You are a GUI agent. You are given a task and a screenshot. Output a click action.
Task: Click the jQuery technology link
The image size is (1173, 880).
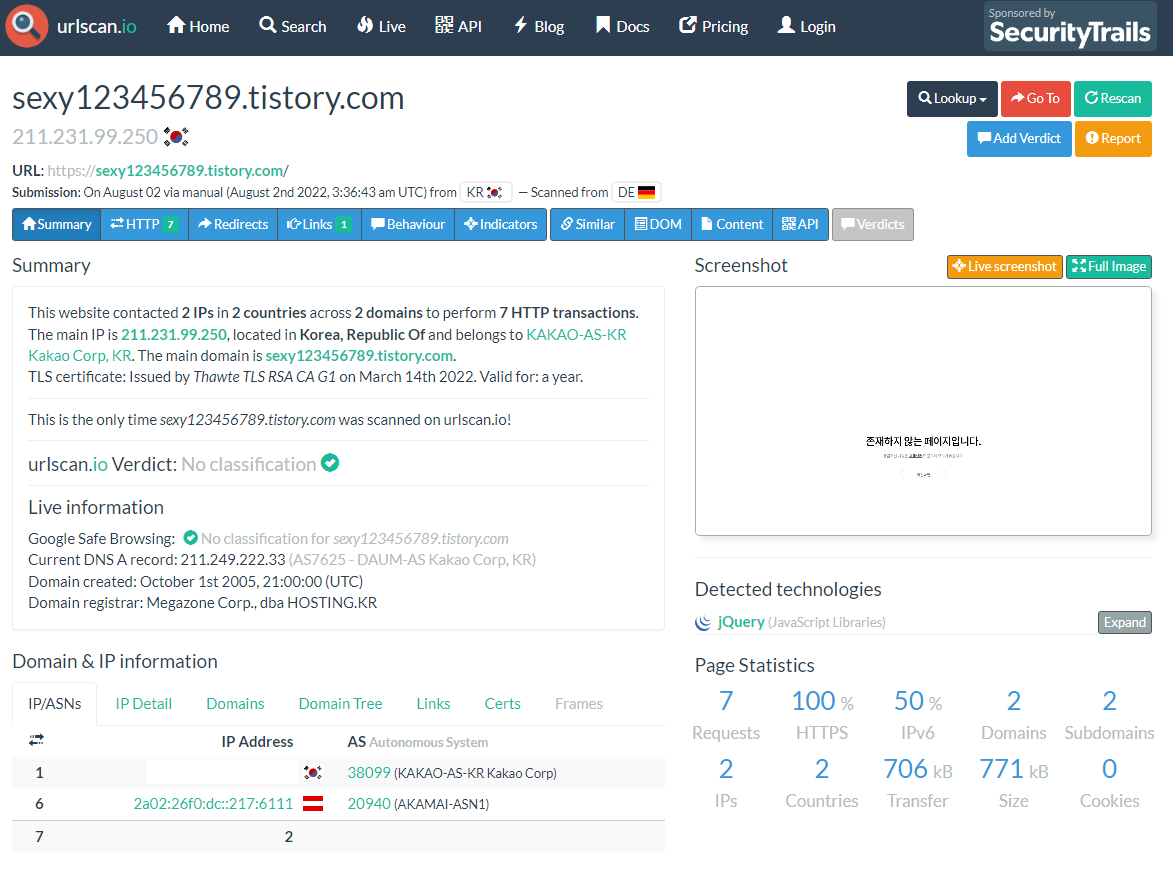click(x=741, y=622)
